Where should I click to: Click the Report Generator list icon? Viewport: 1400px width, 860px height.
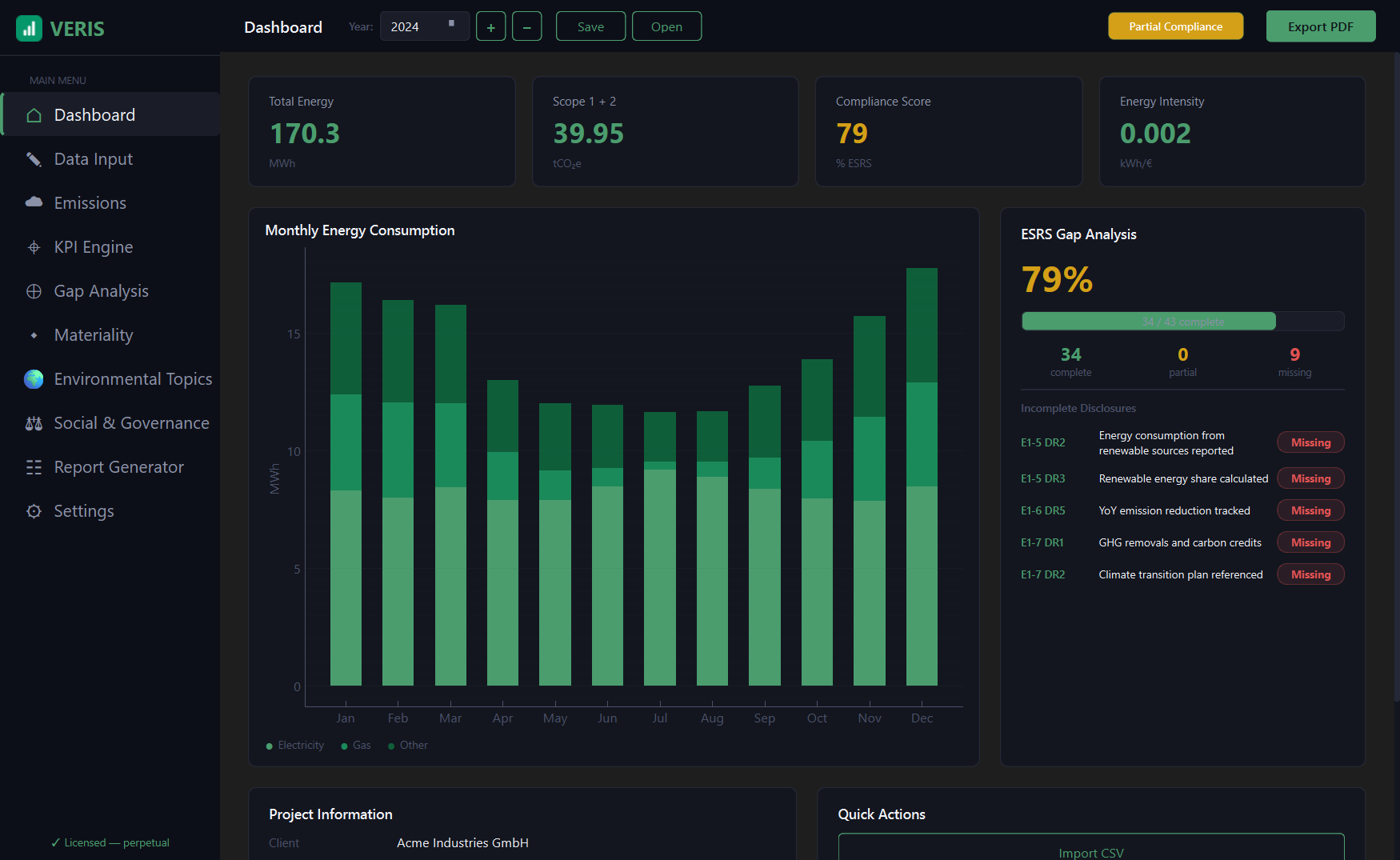pyautogui.click(x=34, y=467)
